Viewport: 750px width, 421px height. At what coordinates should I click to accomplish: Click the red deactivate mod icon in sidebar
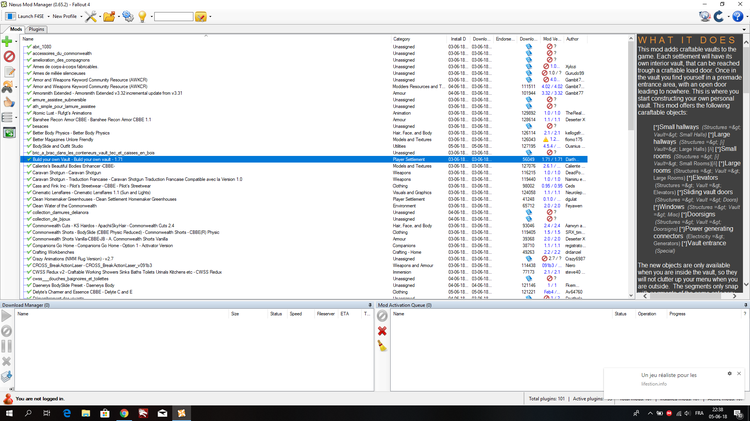9,56
